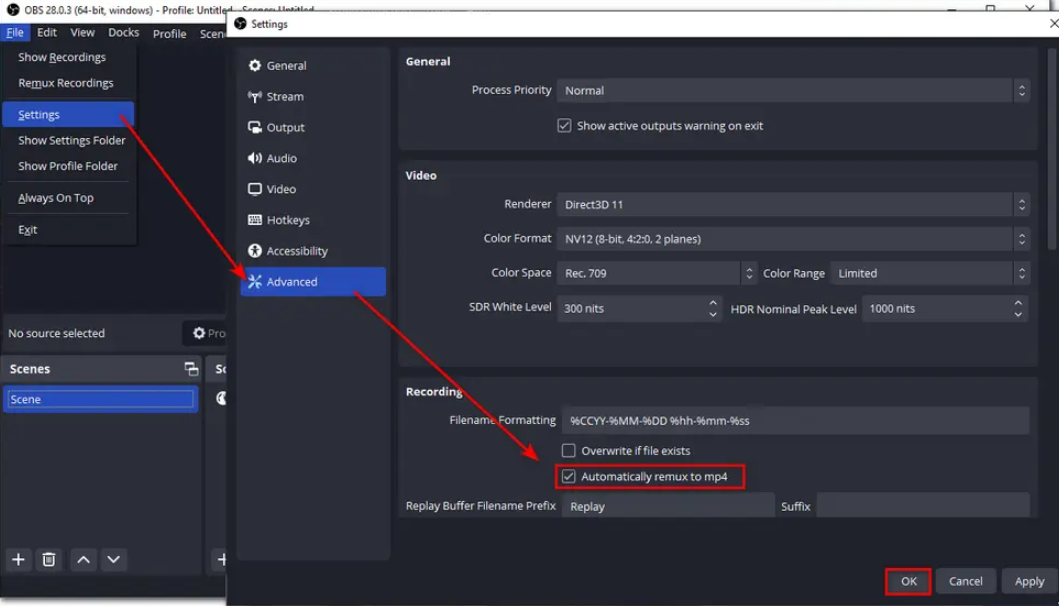Increase HDR Nominal Peak Level with up arrow

click(x=1018, y=303)
